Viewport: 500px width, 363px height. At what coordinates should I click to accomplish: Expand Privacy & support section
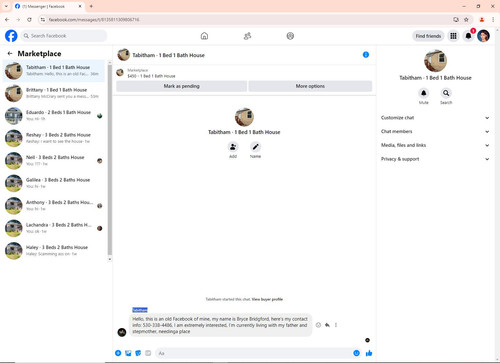(x=435, y=159)
